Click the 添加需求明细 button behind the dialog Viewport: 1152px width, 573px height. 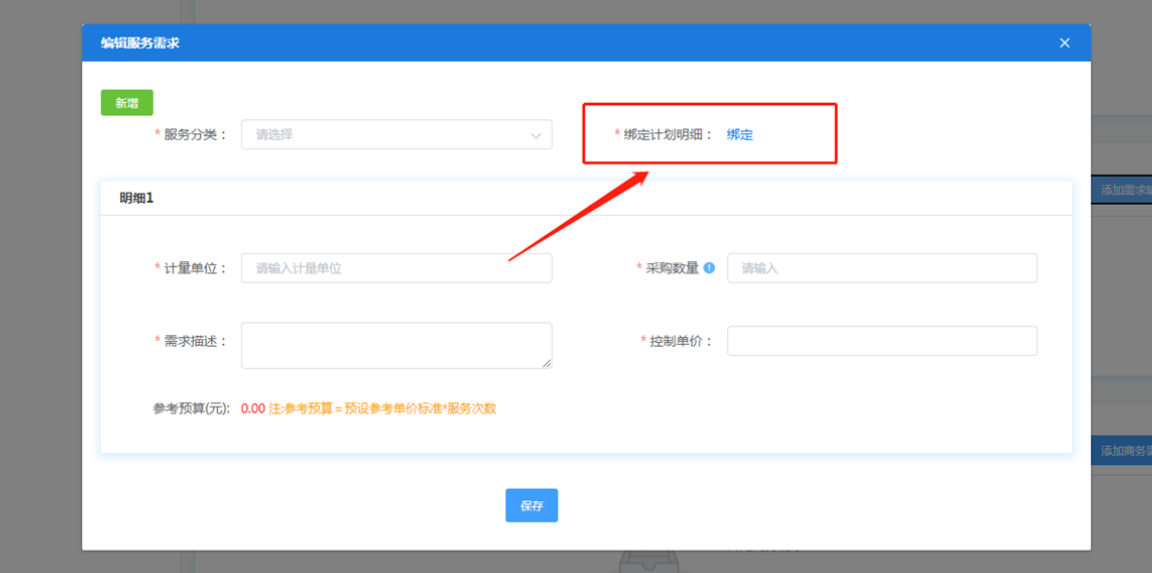[1120, 190]
